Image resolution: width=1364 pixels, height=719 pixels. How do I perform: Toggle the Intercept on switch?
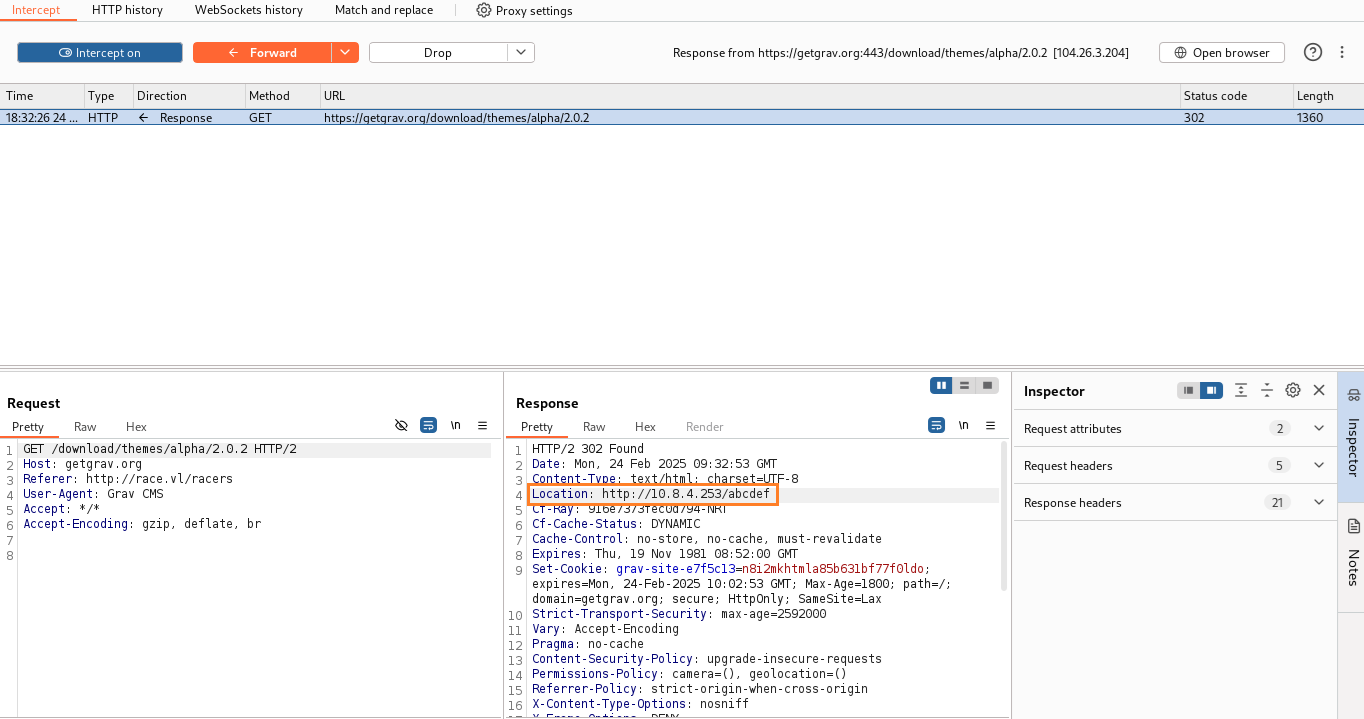click(100, 53)
